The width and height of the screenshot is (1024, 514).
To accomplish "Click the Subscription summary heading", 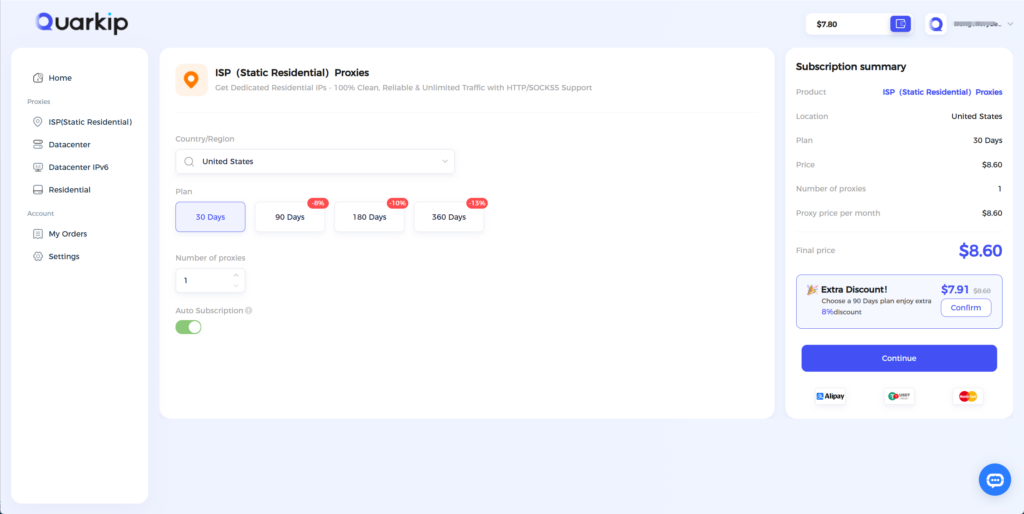I will point(851,67).
